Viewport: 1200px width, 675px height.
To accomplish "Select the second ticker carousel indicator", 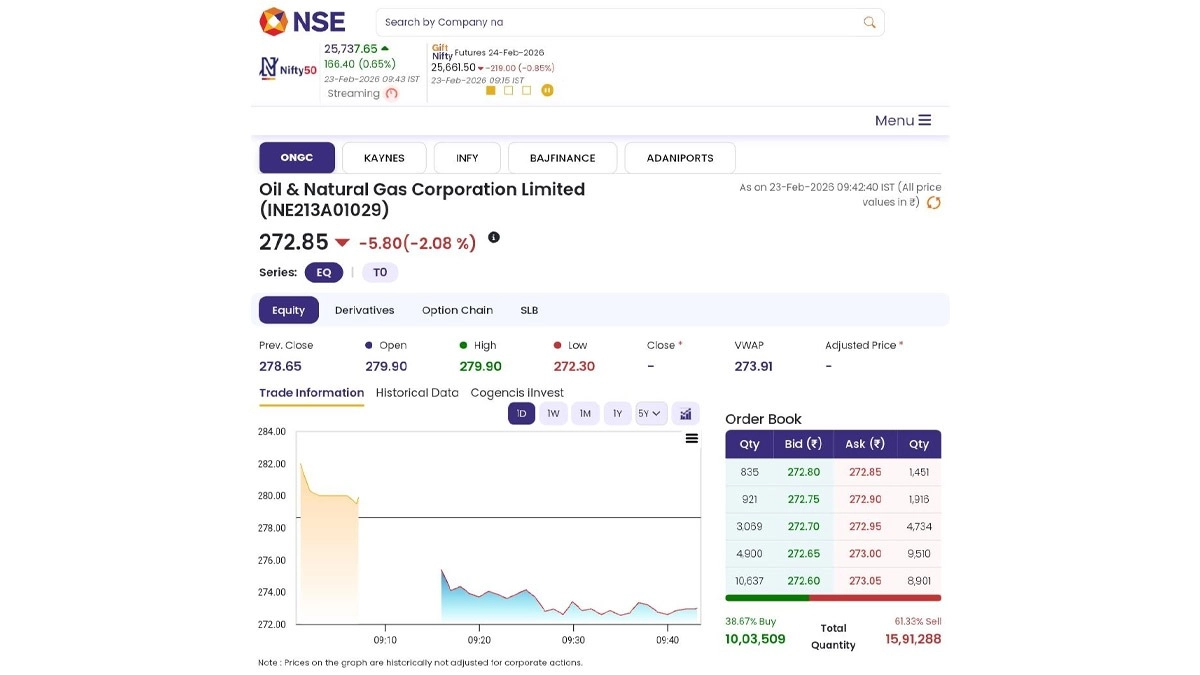I will 508,90.
